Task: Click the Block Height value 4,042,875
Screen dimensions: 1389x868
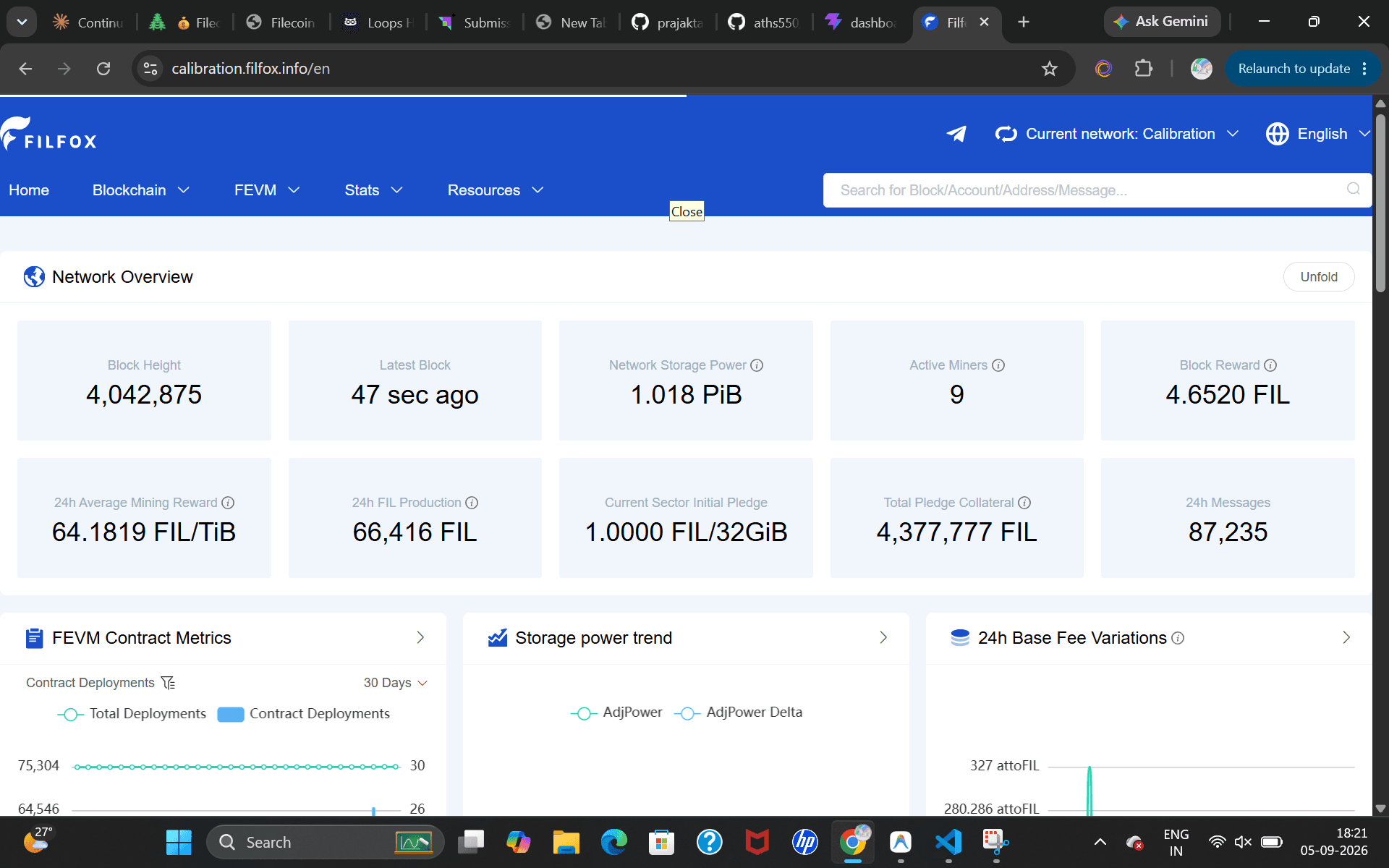Action: [x=144, y=395]
